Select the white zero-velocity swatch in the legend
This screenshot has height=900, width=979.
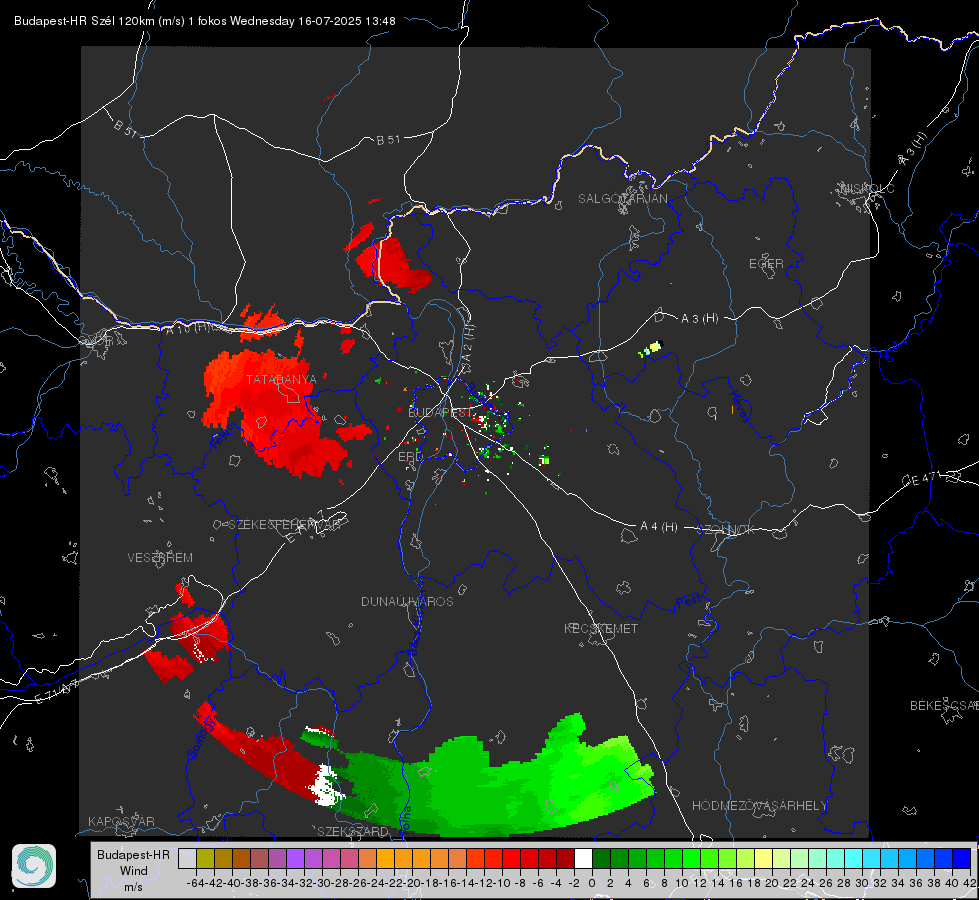(583, 859)
